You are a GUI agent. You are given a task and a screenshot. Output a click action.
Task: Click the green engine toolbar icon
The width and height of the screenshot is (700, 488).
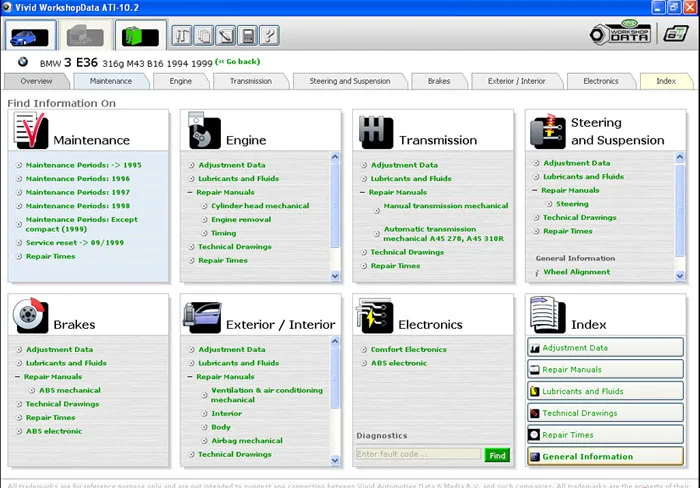[141, 36]
